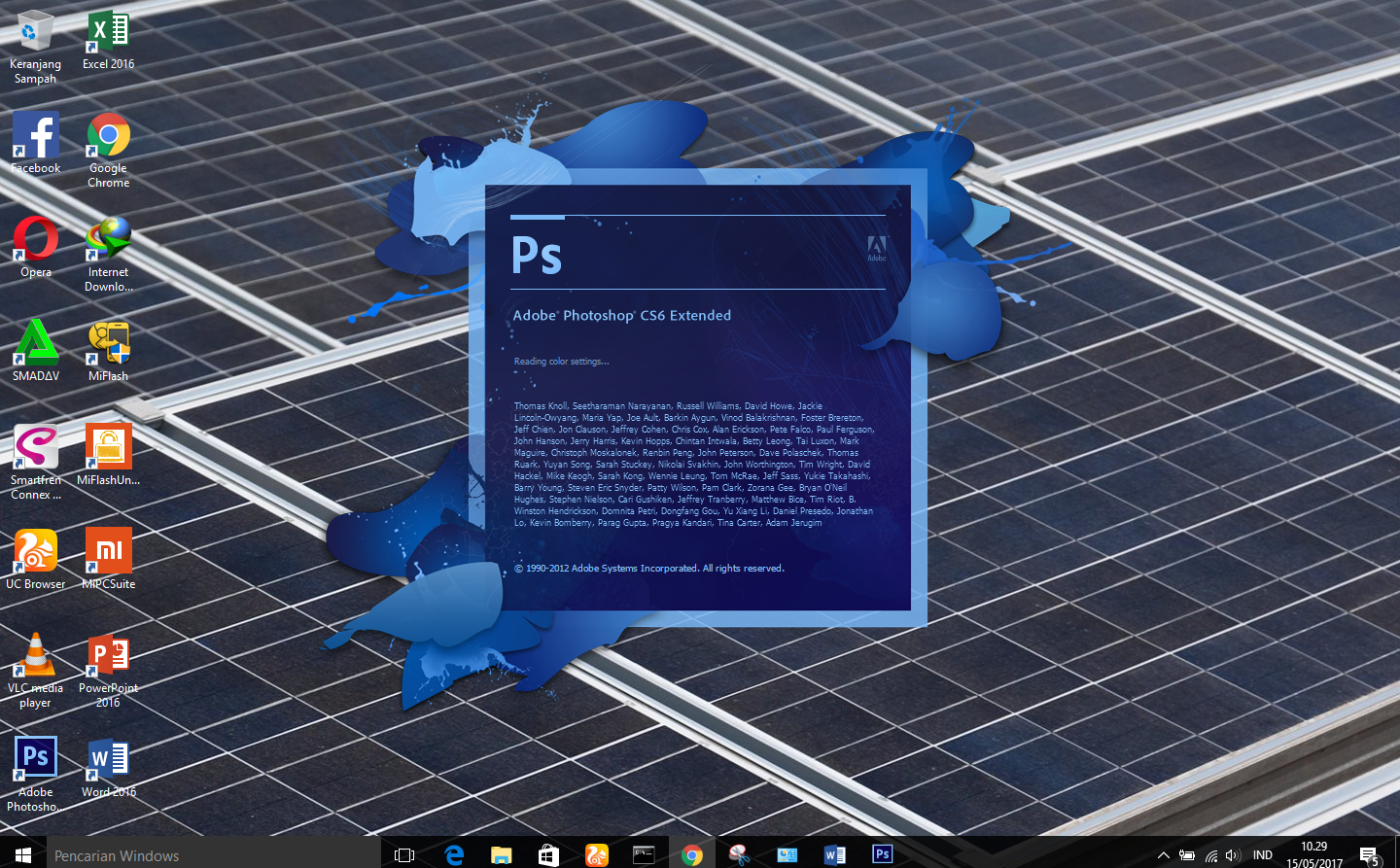Switch to Word in the taskbar
Image resolution: width=1400 pixels, height=868 pixels.
[834, 855]
